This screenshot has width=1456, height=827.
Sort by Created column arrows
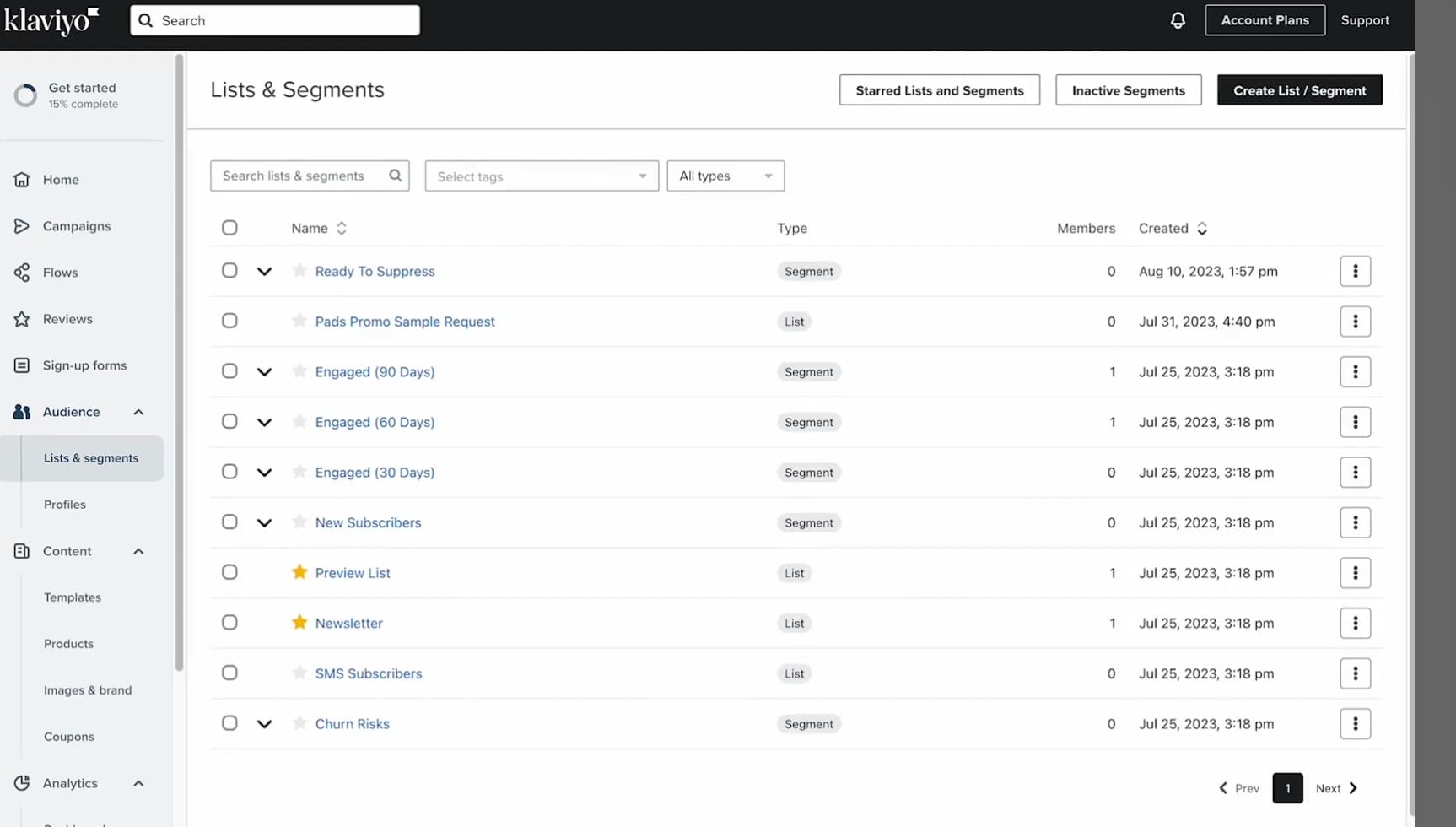tap(1202, 228)
